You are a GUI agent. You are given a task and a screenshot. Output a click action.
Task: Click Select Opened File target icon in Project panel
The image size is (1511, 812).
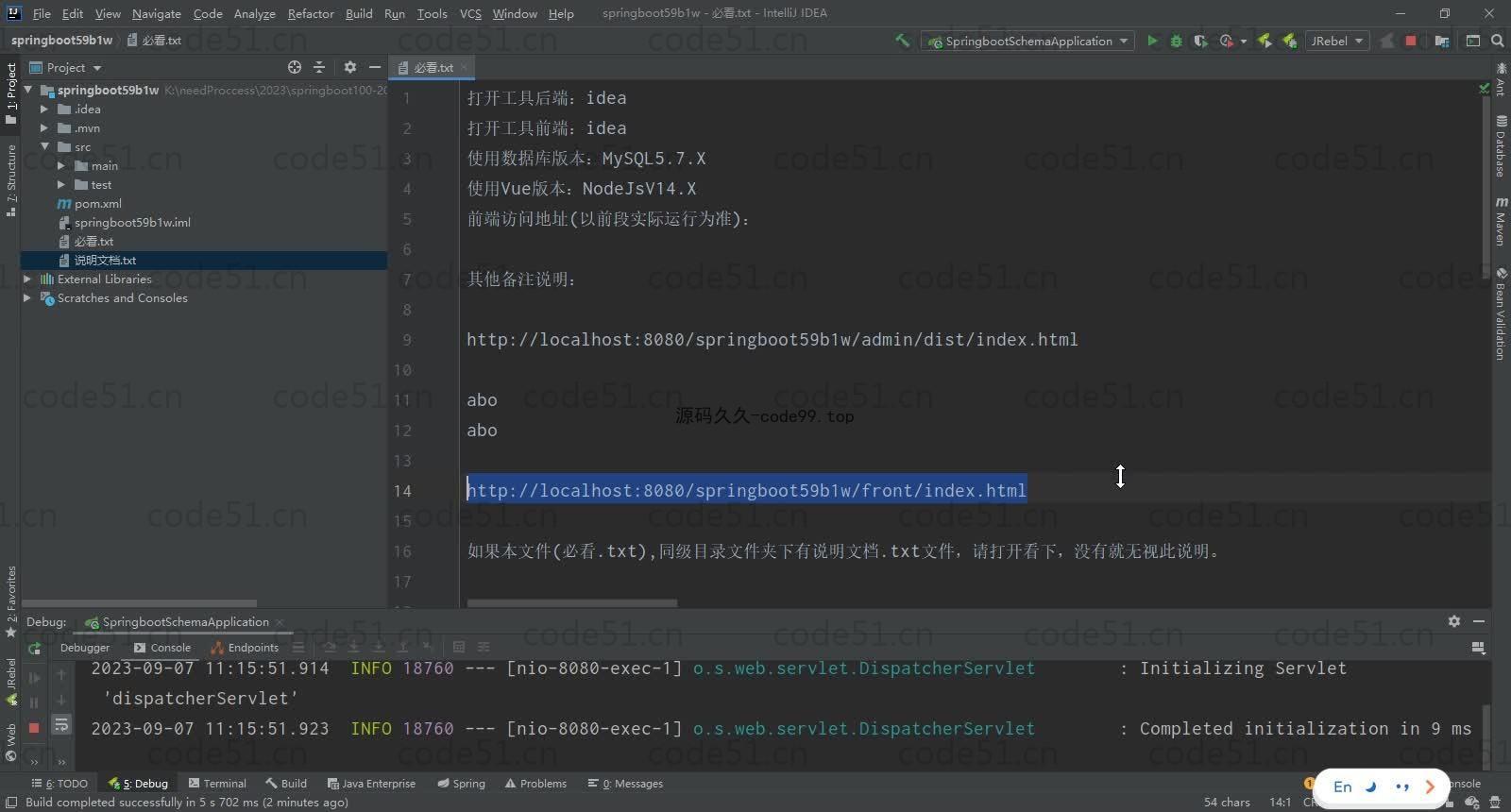pyautogui.click(x=295, y=67)
